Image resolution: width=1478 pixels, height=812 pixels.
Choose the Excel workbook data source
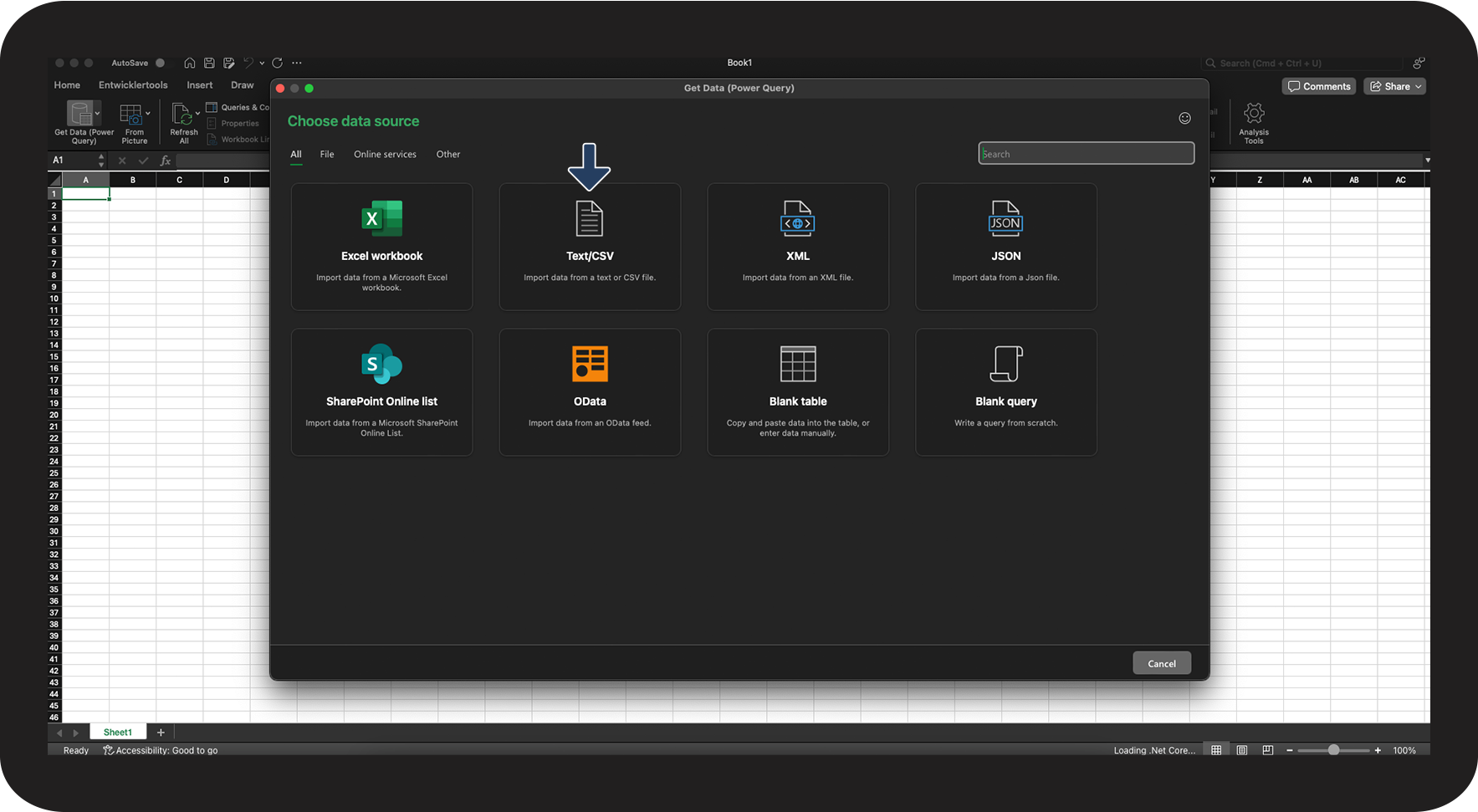tap(381, 247)
